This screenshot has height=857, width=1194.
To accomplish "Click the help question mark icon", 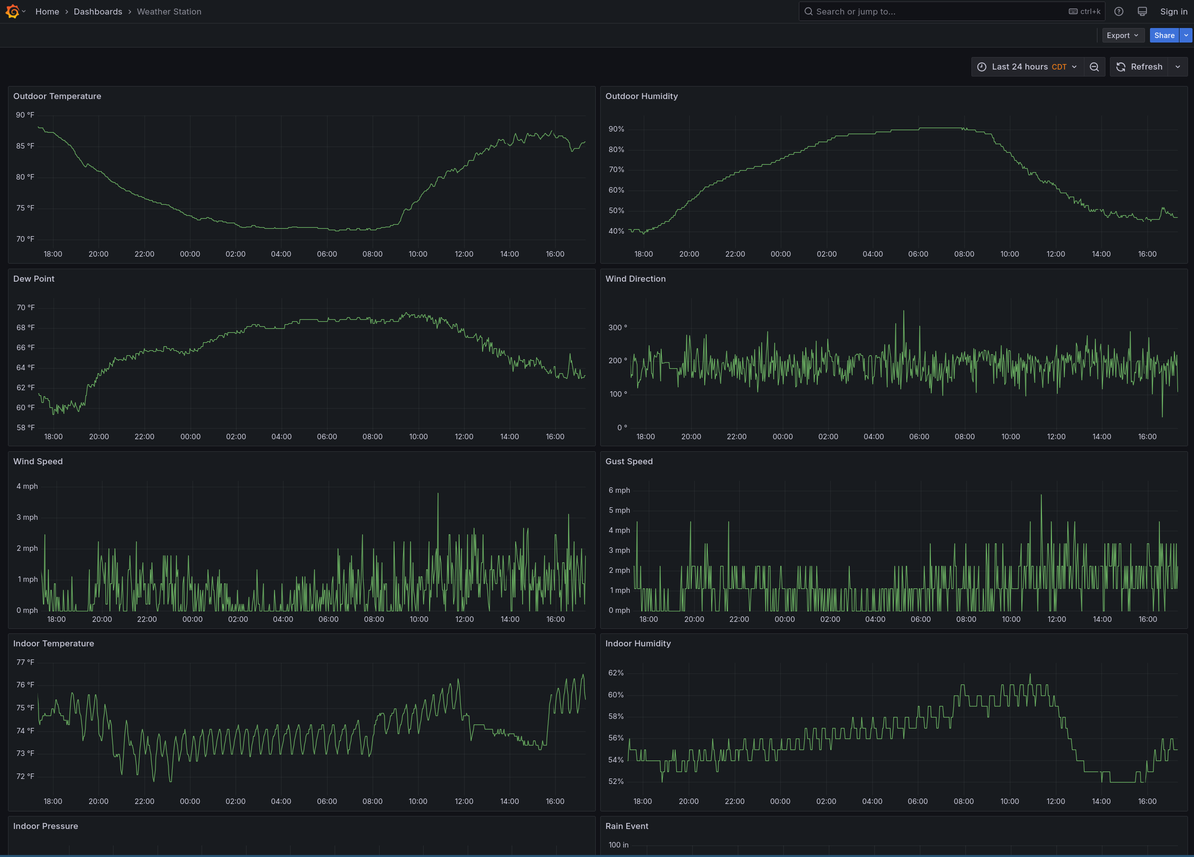I will [1118, 12].
